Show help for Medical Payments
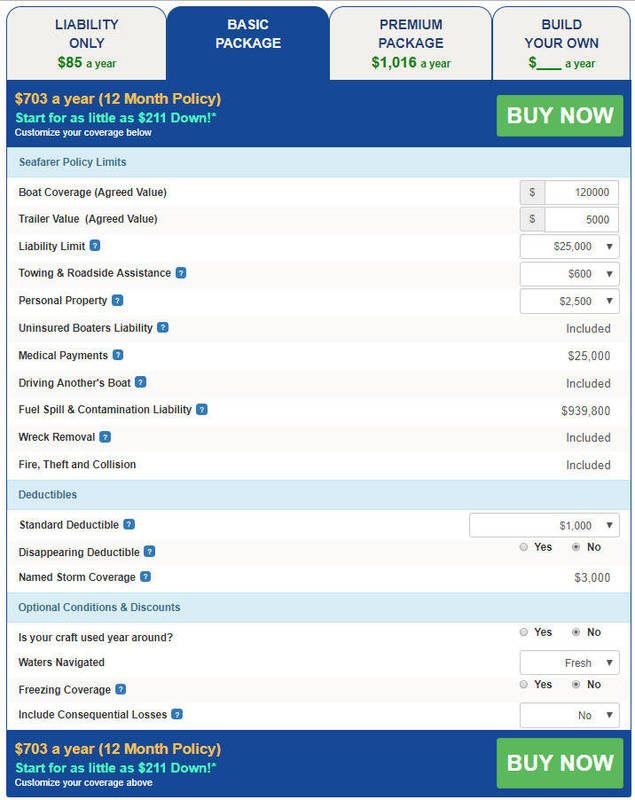This screenshot has height=800, width=635. tap(118, 355)
